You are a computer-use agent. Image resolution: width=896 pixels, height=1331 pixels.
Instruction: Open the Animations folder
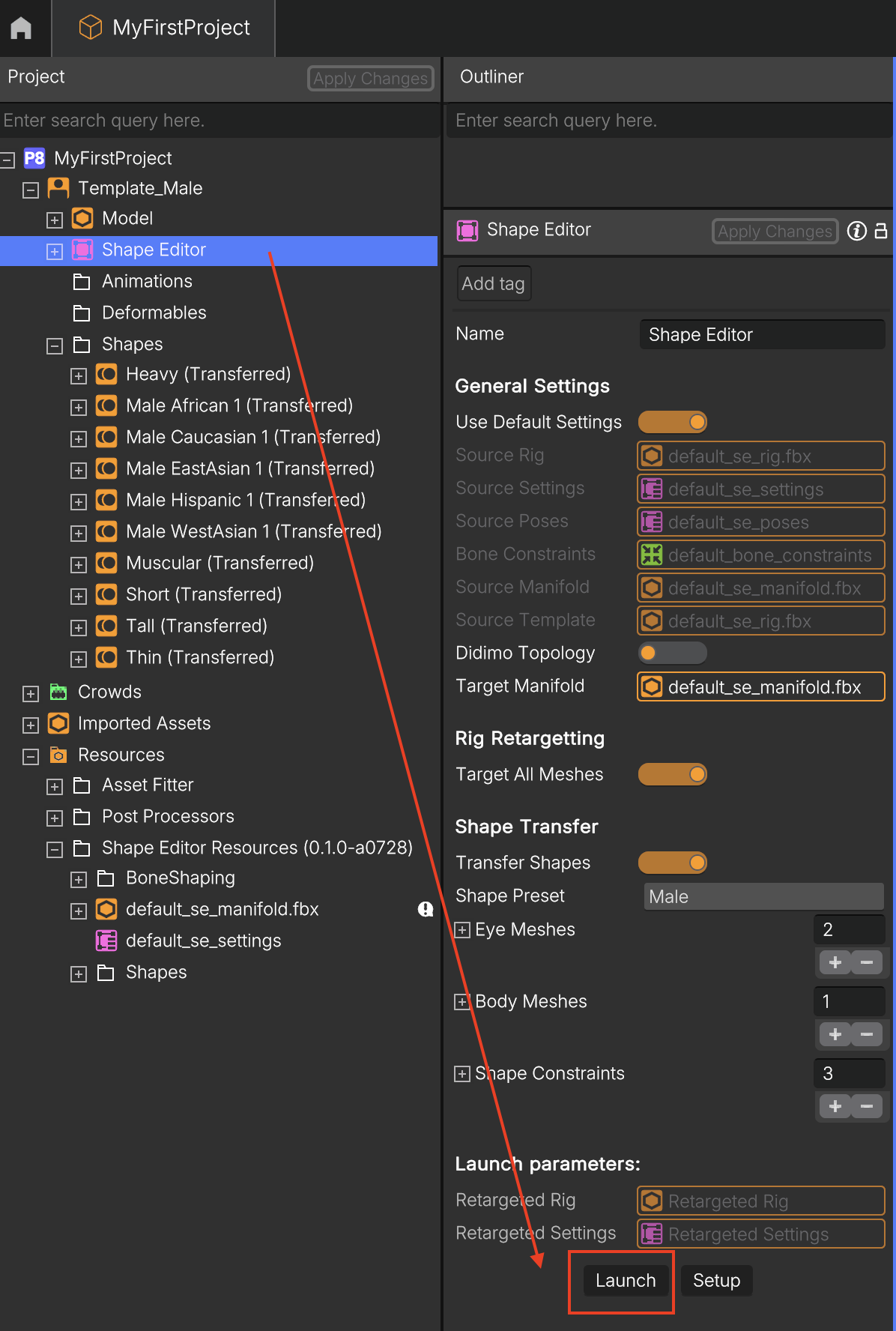[82, 282]
